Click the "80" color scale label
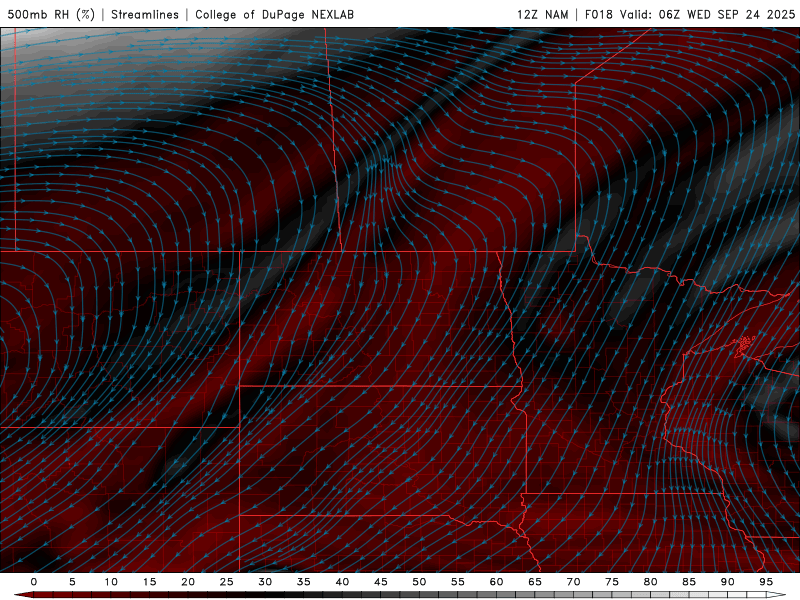800x600 pixels. tap(650, 582)
